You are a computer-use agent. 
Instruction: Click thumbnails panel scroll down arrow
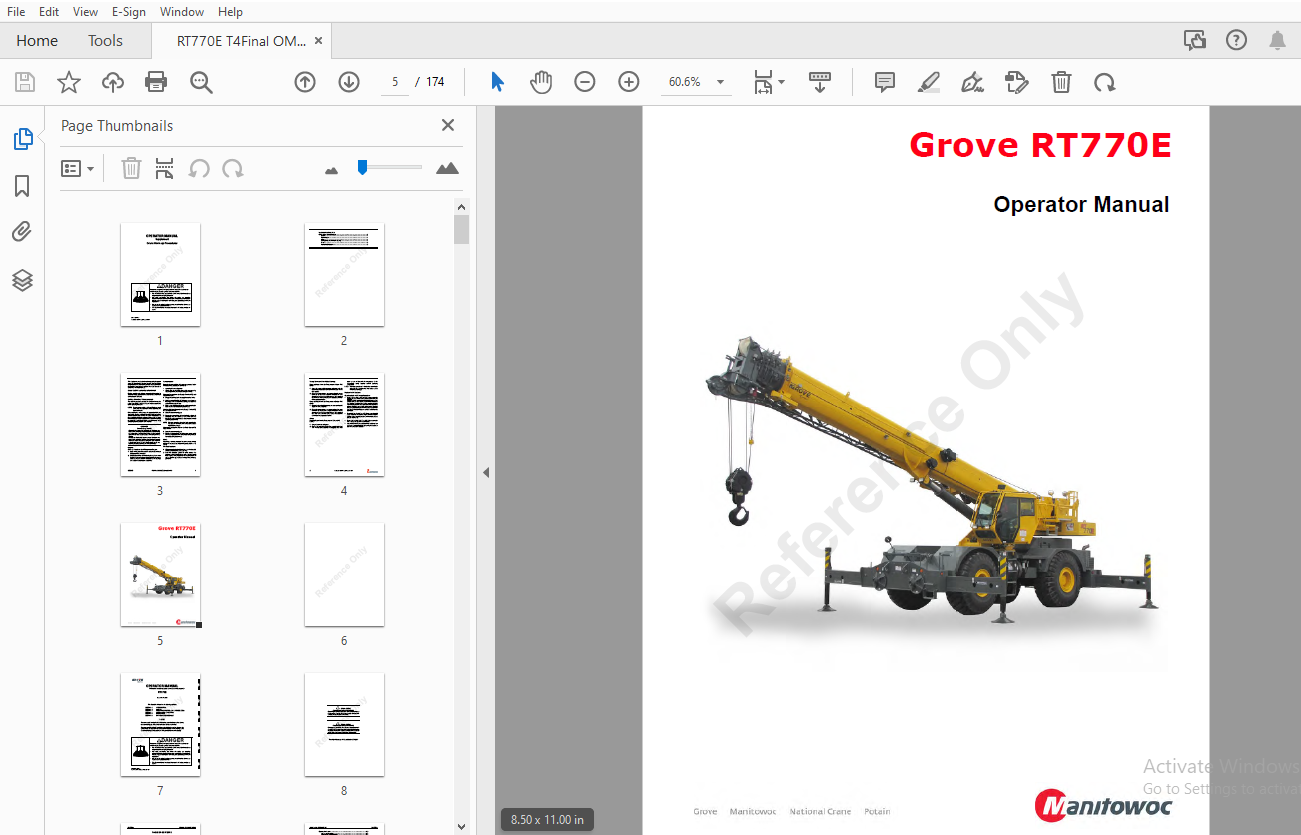(461, 826)
